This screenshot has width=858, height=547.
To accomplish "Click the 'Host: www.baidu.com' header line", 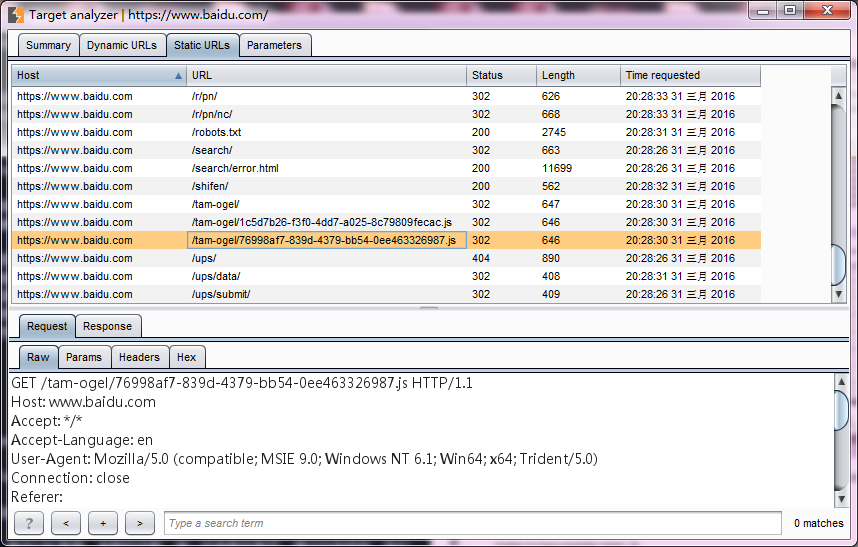I will point(83,402).
